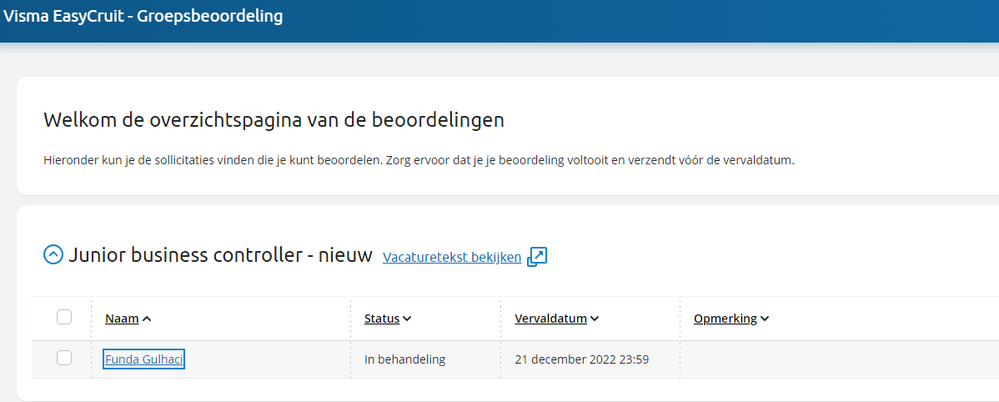
Task: Open the Vacaturetekst bekijken link
Action: pyautogui.click(x=452, y=257)
